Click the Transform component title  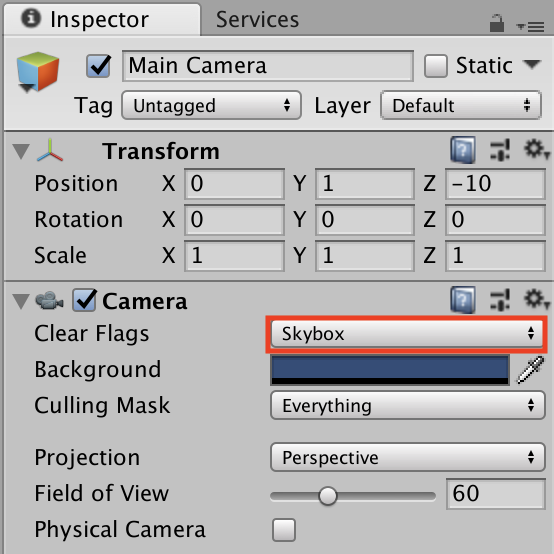pyautogui.click(x=161, y=151)
